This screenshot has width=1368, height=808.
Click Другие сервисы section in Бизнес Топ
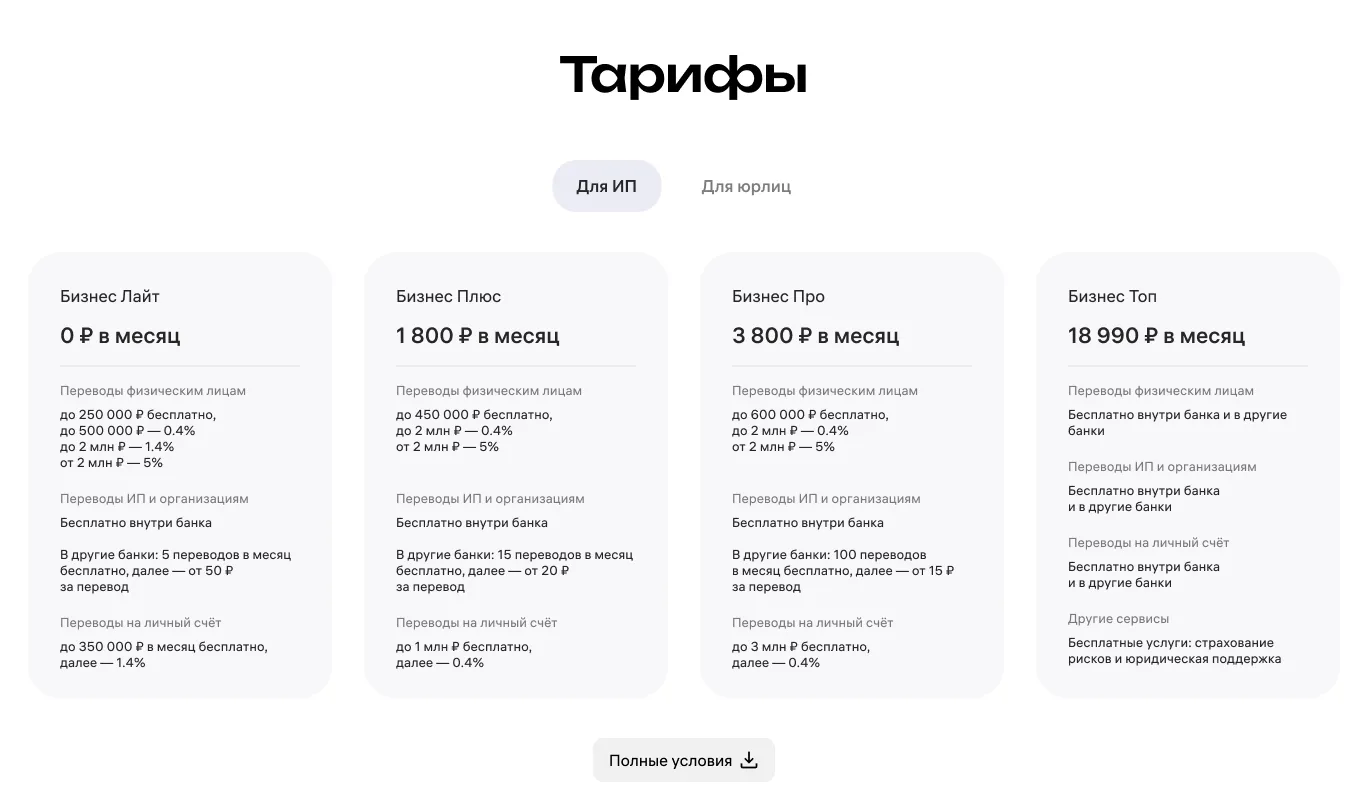(x=1118, y=619)
